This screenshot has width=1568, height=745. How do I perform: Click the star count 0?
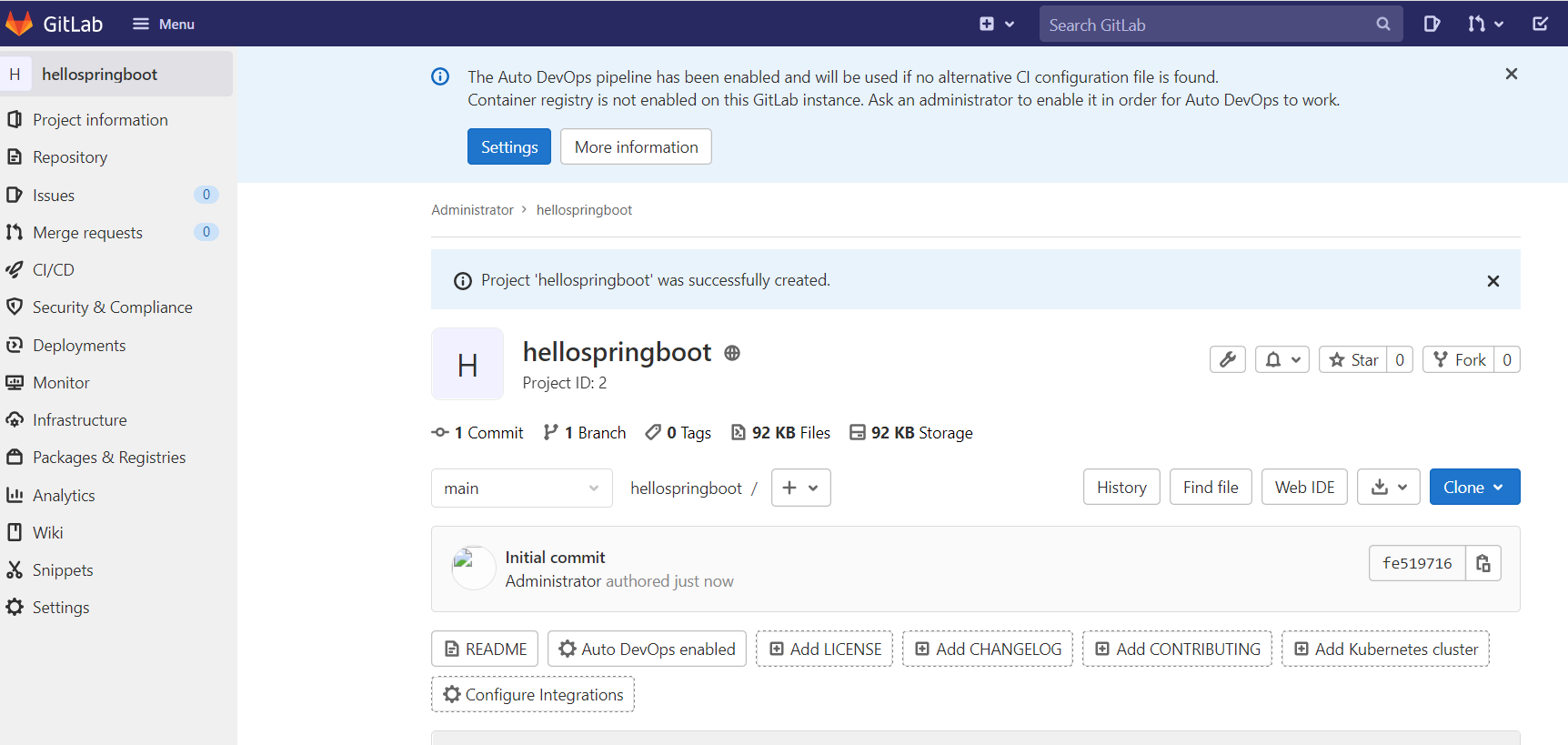coord(1400,359)
